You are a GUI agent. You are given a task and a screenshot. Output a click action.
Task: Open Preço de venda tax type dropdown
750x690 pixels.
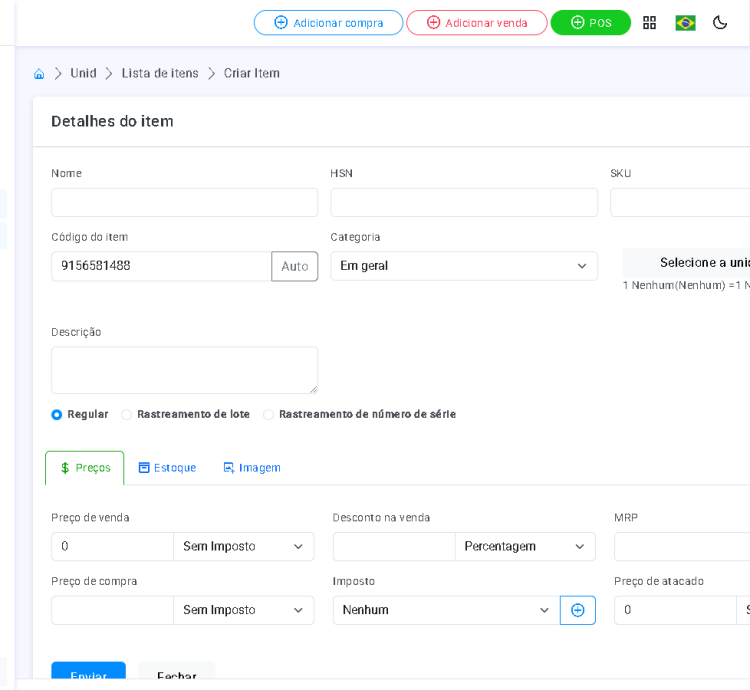coord(243,547)
